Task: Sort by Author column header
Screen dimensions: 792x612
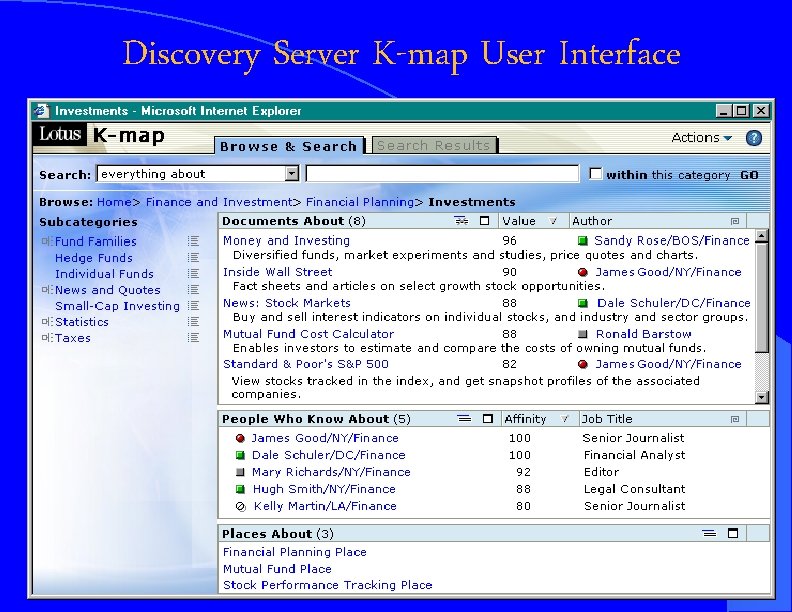Action: click(592, 221)
